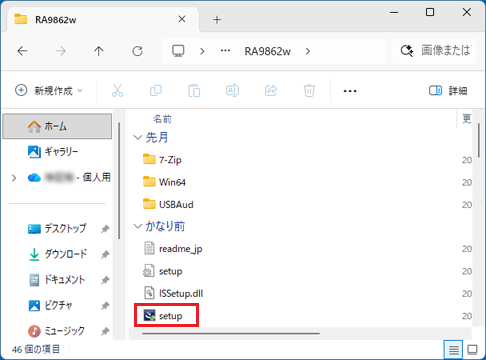Open ギャラリー in the navigation pane

53,152
